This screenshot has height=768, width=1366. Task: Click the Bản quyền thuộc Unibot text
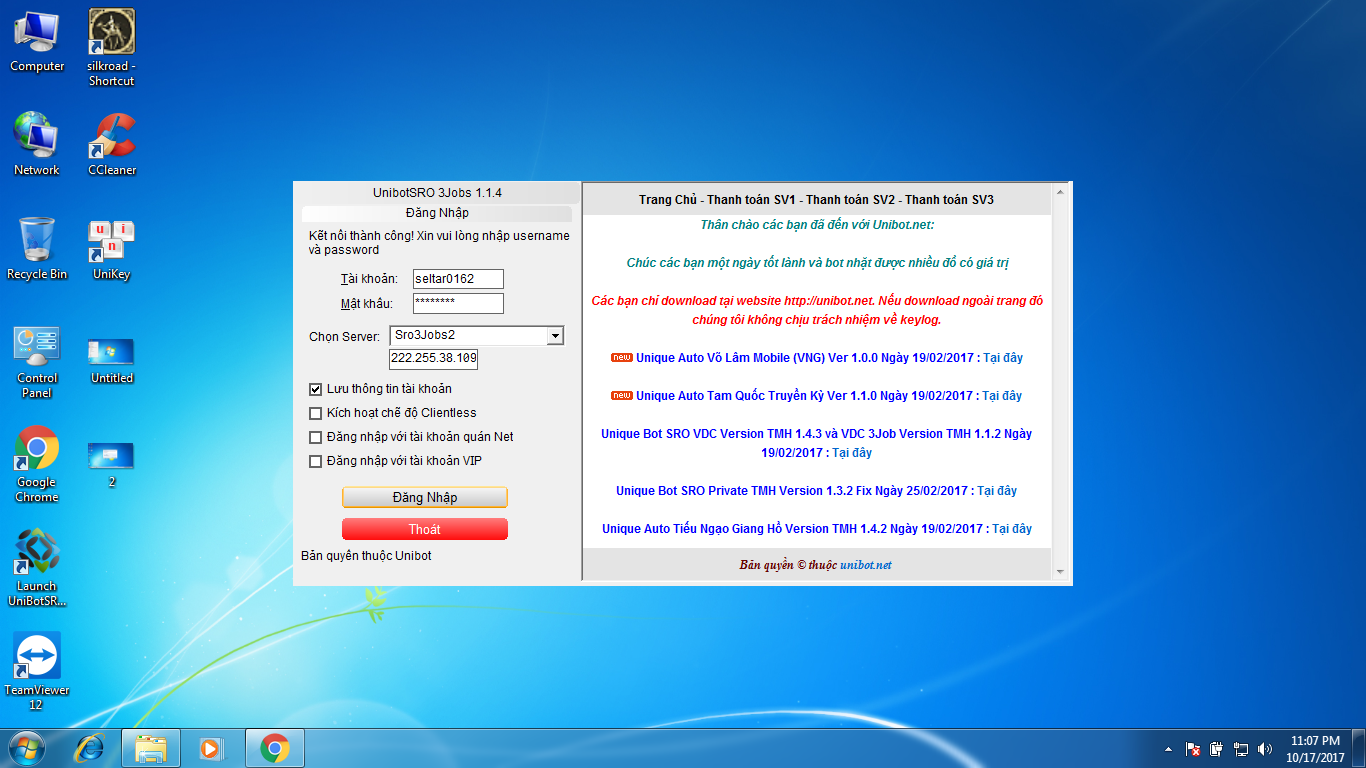366,556
